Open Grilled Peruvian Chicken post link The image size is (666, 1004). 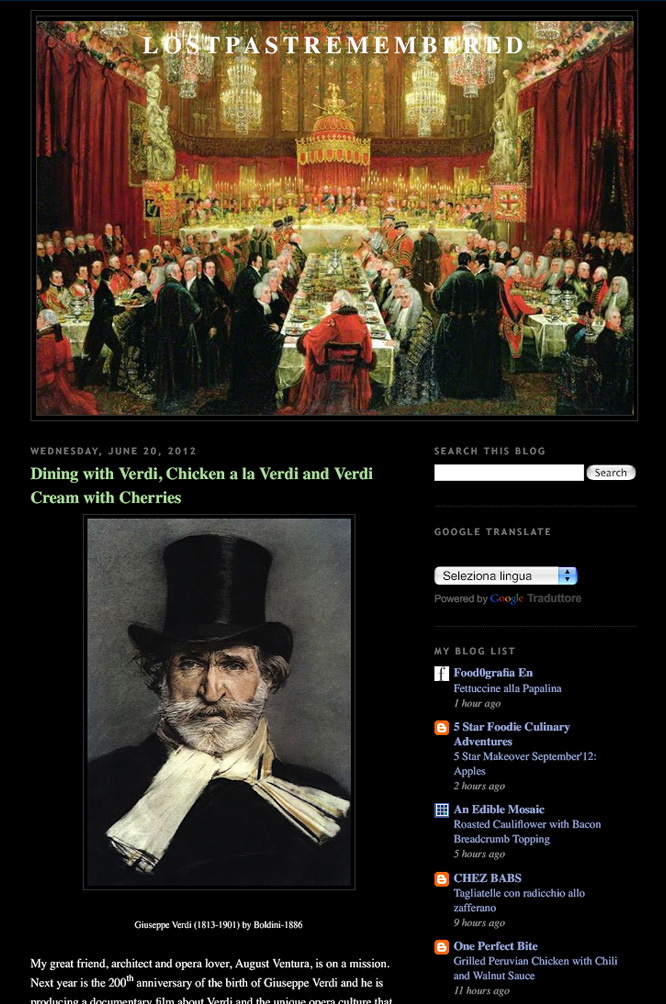coord(535,968)
